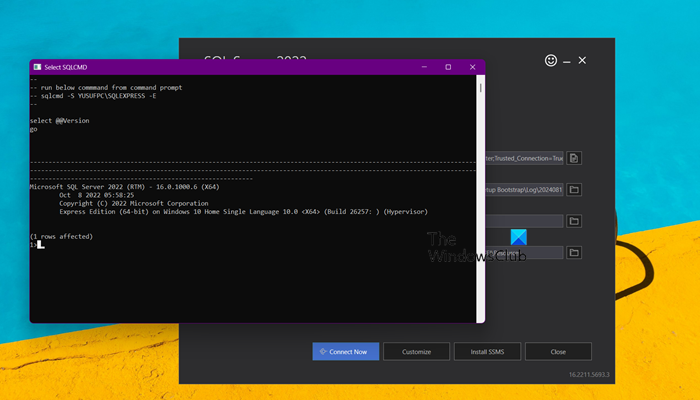
Task: Maximize the SQLCMD console window
Action: click(448, 67)
